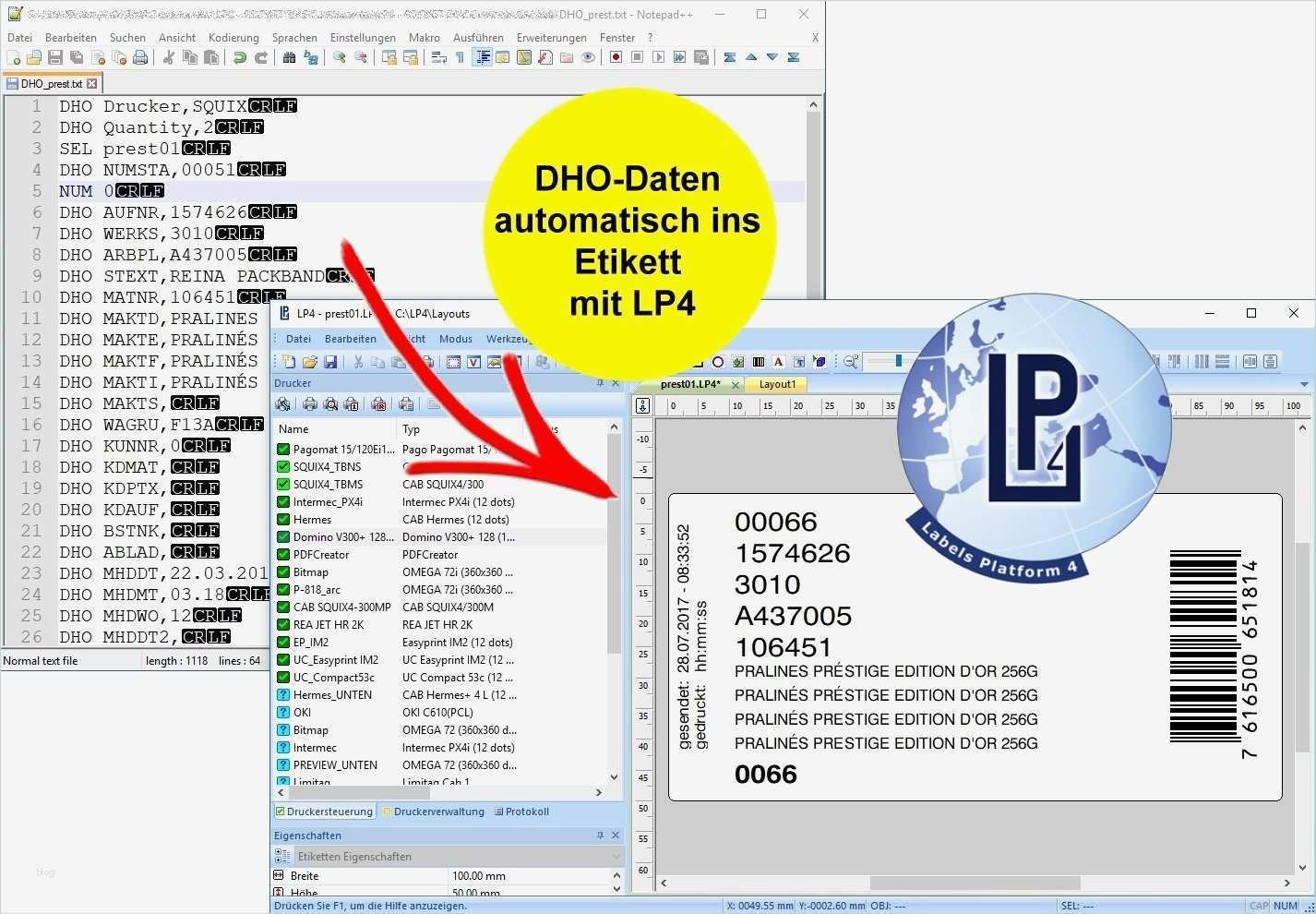The image size is (1316, 914).
Task: Select the ellipse drawing tool in LP4
Action: 718,362
